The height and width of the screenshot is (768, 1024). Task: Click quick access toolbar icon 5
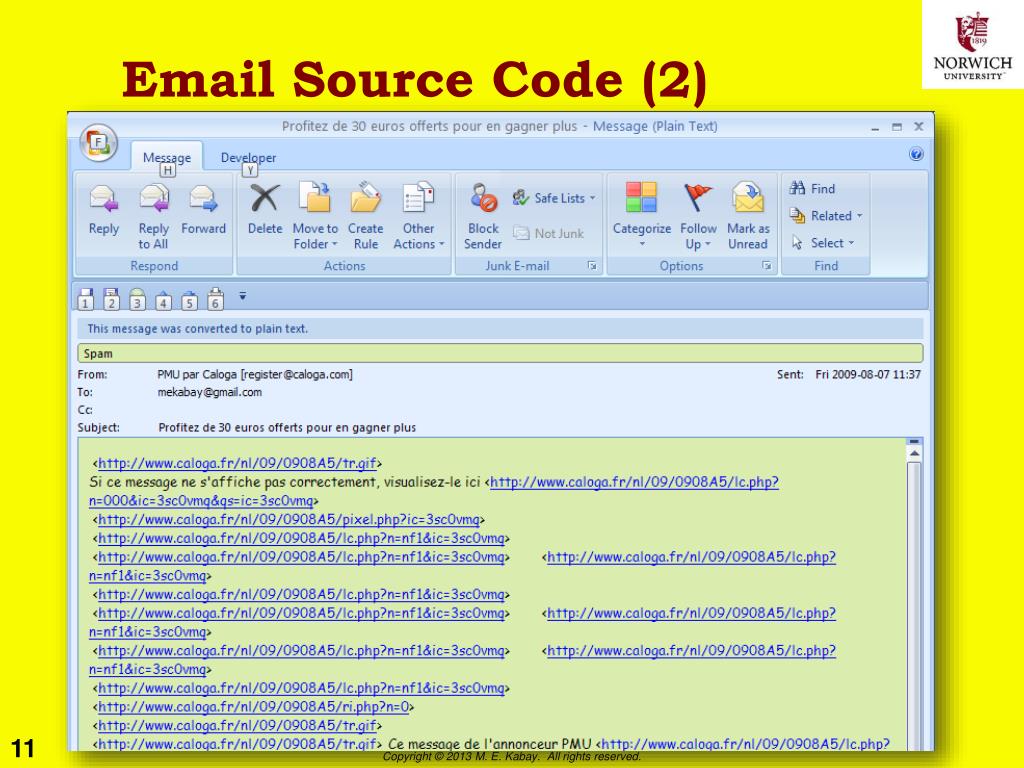189,299
